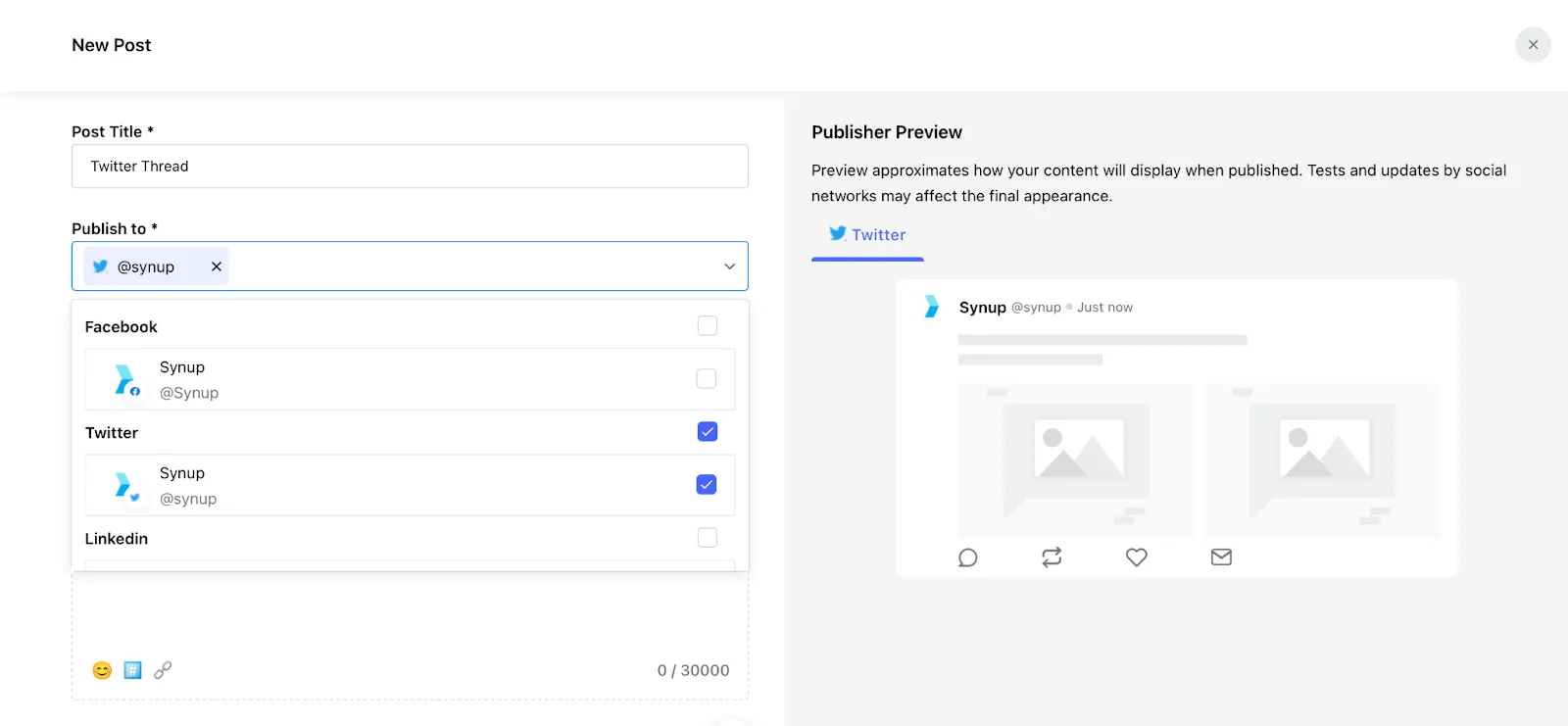Click the Linkedin group label
Image resolution: width=1568 pixels, height=726 pixels.
[x=117, y=539]
